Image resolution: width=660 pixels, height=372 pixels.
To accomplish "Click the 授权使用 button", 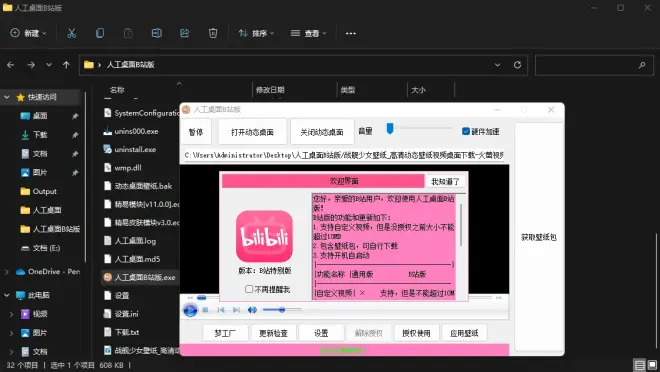I will click(417, 333).
